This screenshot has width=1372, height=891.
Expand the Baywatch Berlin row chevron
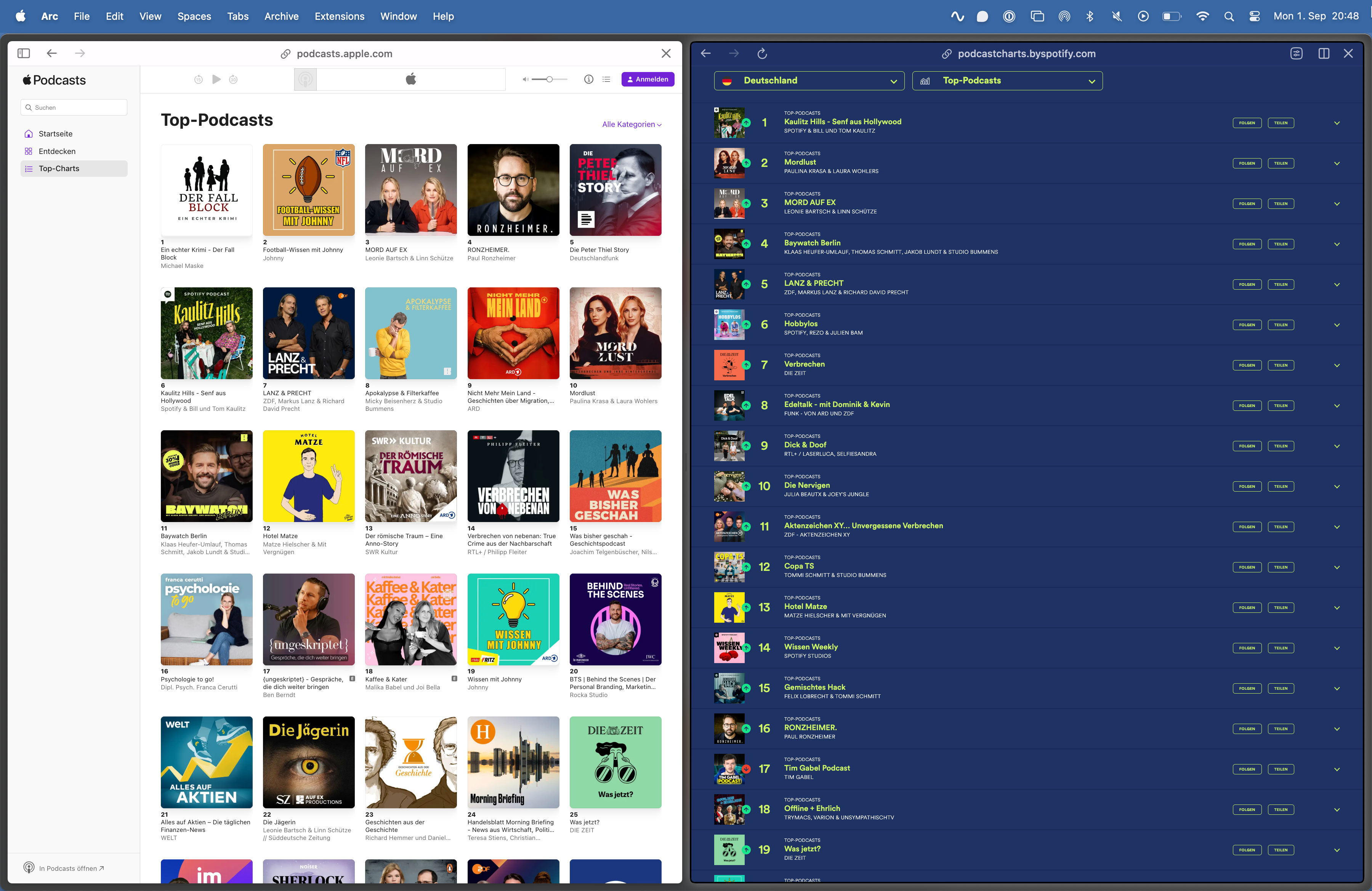[x=1336, y=244]
